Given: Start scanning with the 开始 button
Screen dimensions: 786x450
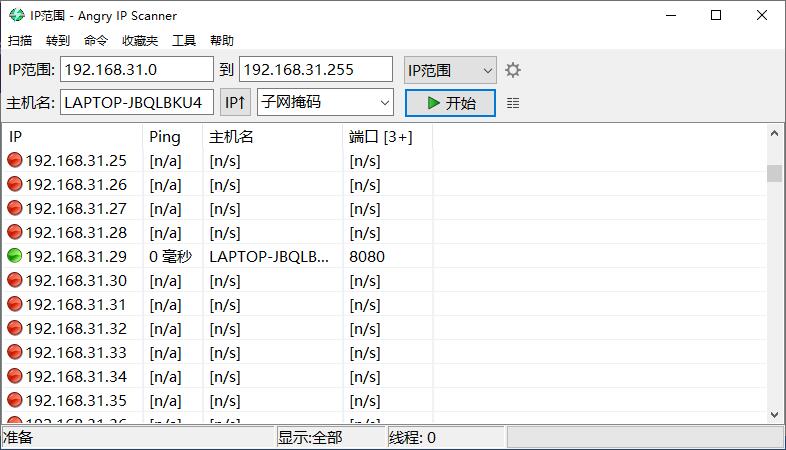Looking at the screenshot, I should click(x=450, y=103).
